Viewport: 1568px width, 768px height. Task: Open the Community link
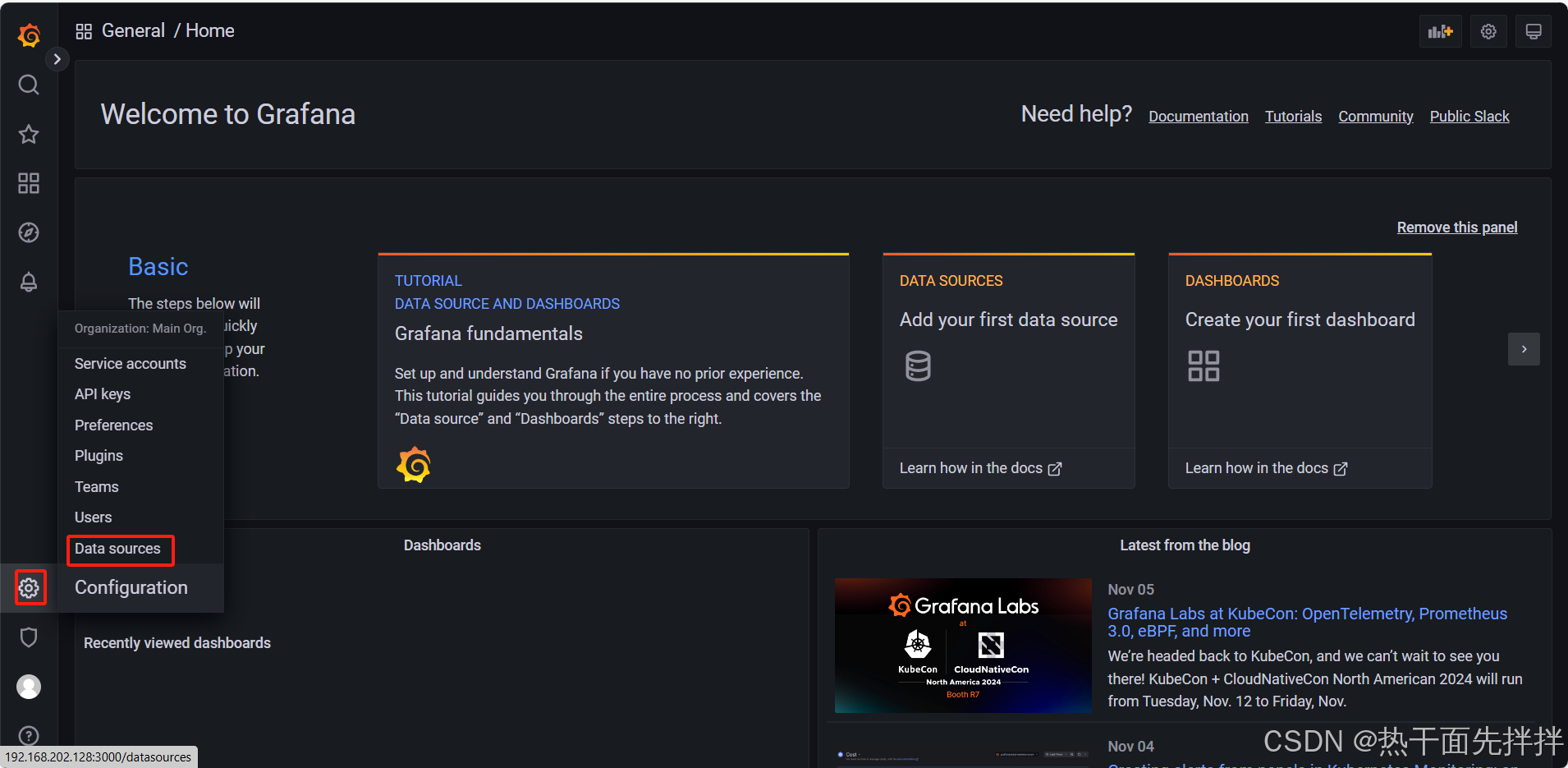[1376, 117]
